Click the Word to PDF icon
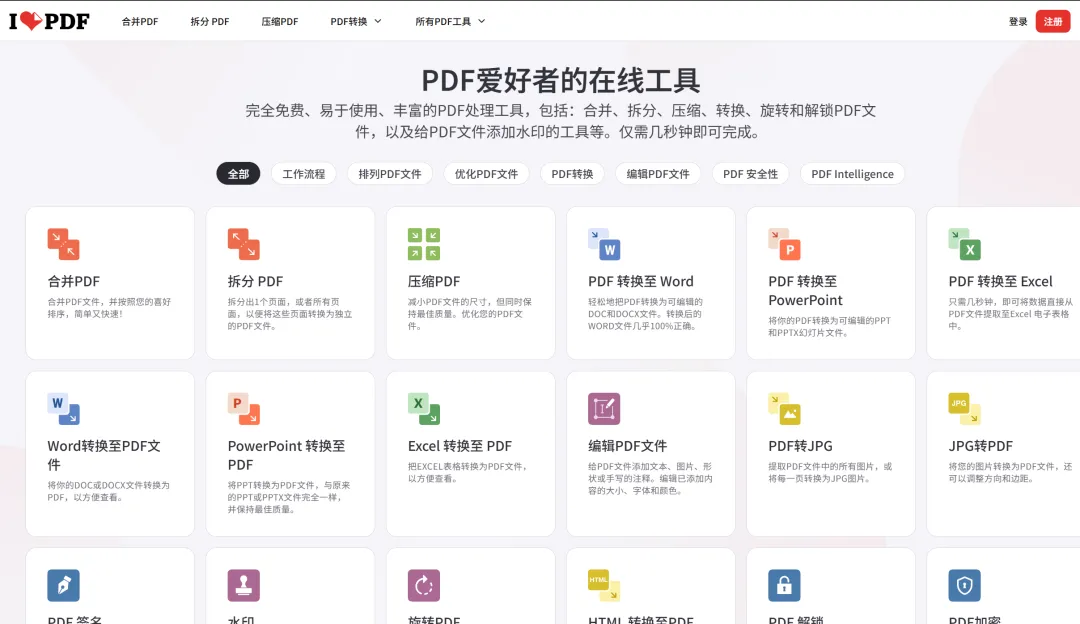Image resolution: width=1080 pixels, height=624 pixels. tap(63, 408)
